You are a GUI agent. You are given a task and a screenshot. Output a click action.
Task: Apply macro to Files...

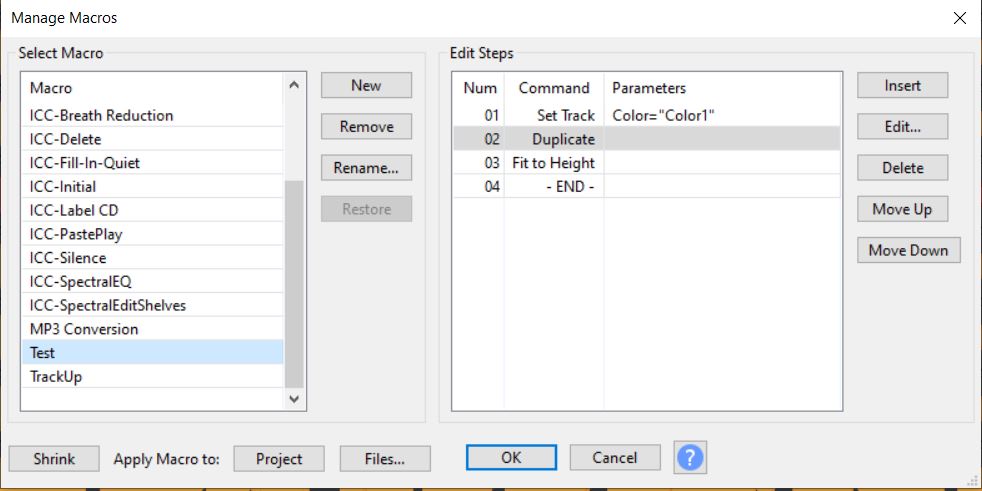(385, 459)
